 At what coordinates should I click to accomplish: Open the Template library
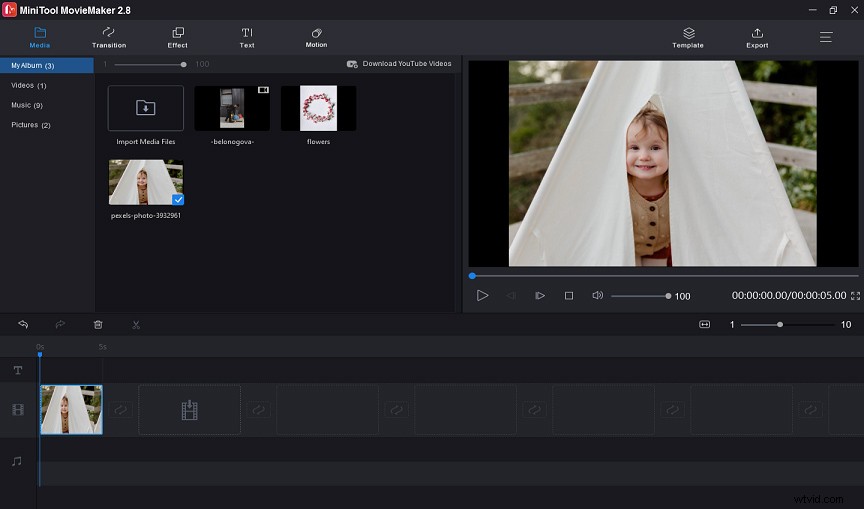click(x=688, y=38)
